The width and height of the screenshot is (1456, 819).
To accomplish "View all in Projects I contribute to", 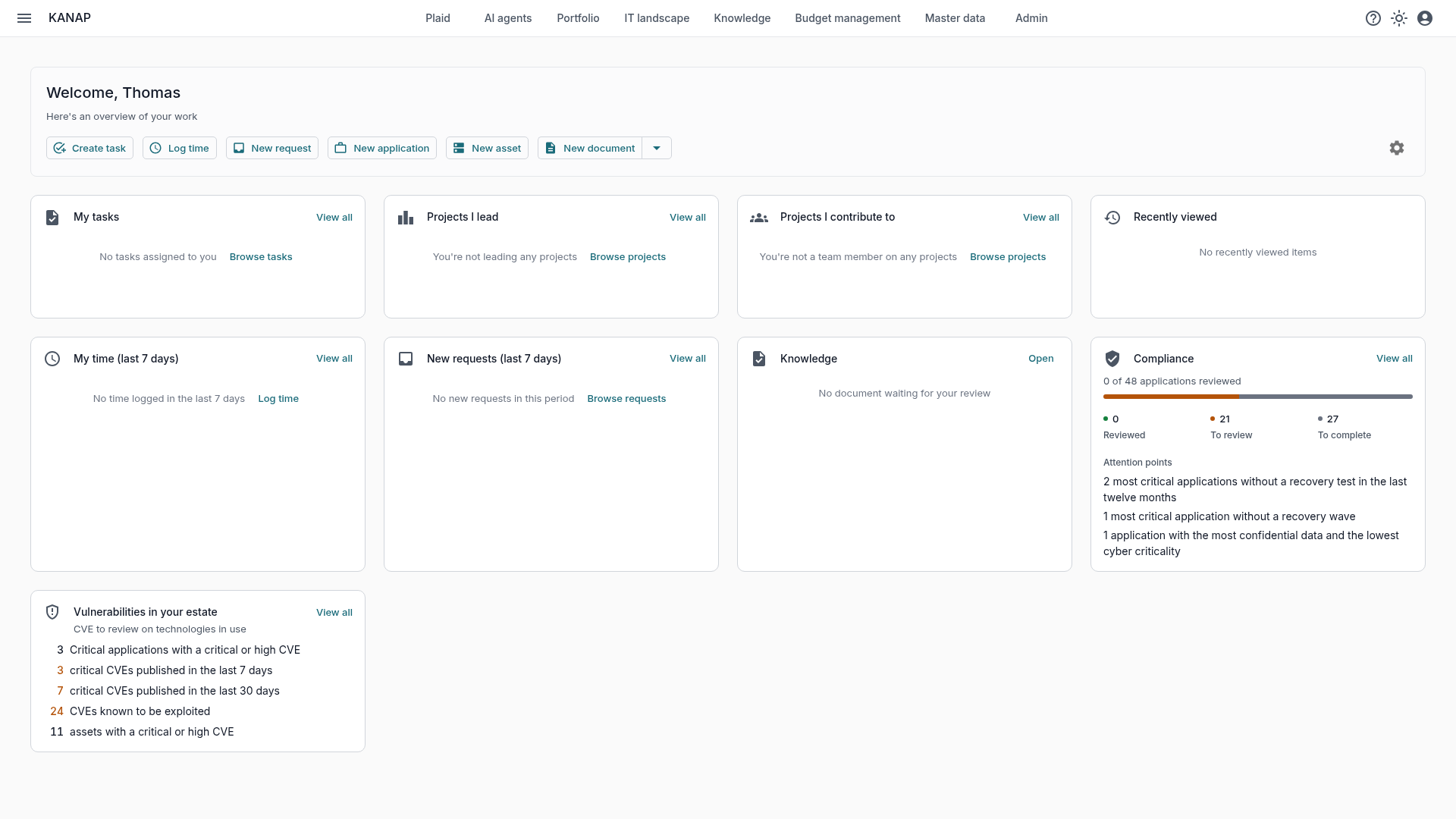I will pos(1041,218).
